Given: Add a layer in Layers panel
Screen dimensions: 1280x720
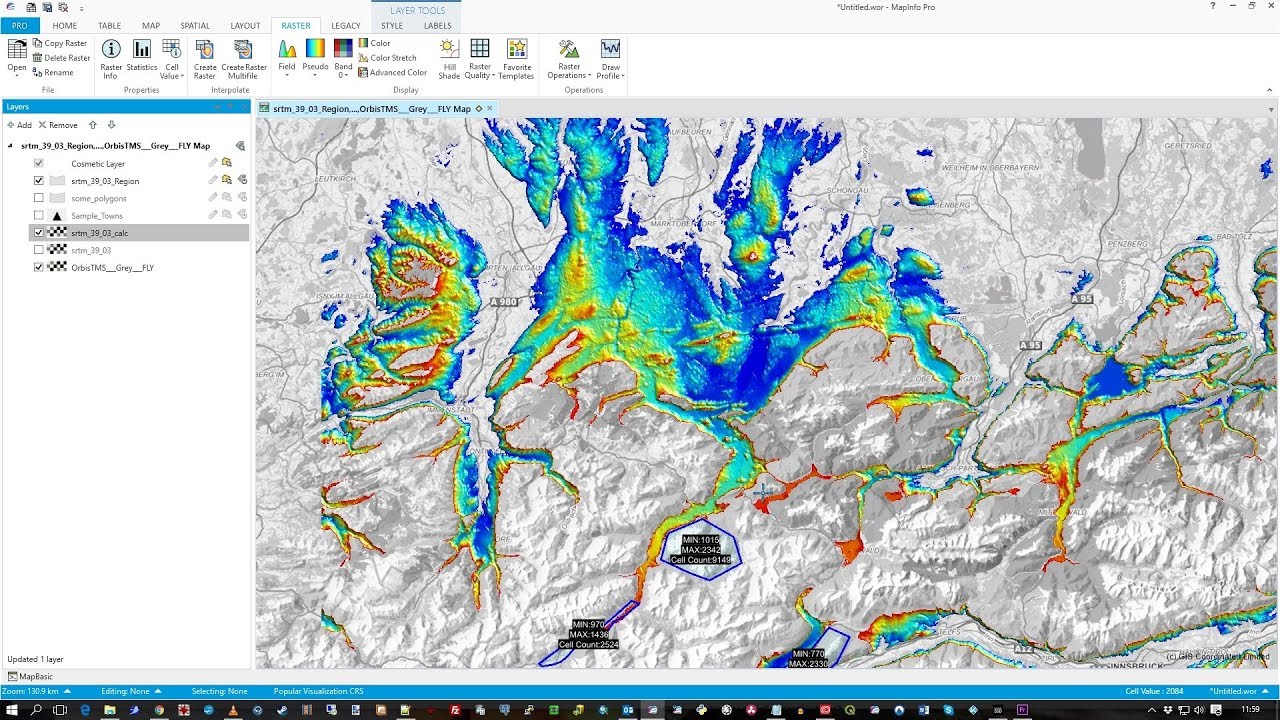Looking at the screenshot, I should coord(19,125).
